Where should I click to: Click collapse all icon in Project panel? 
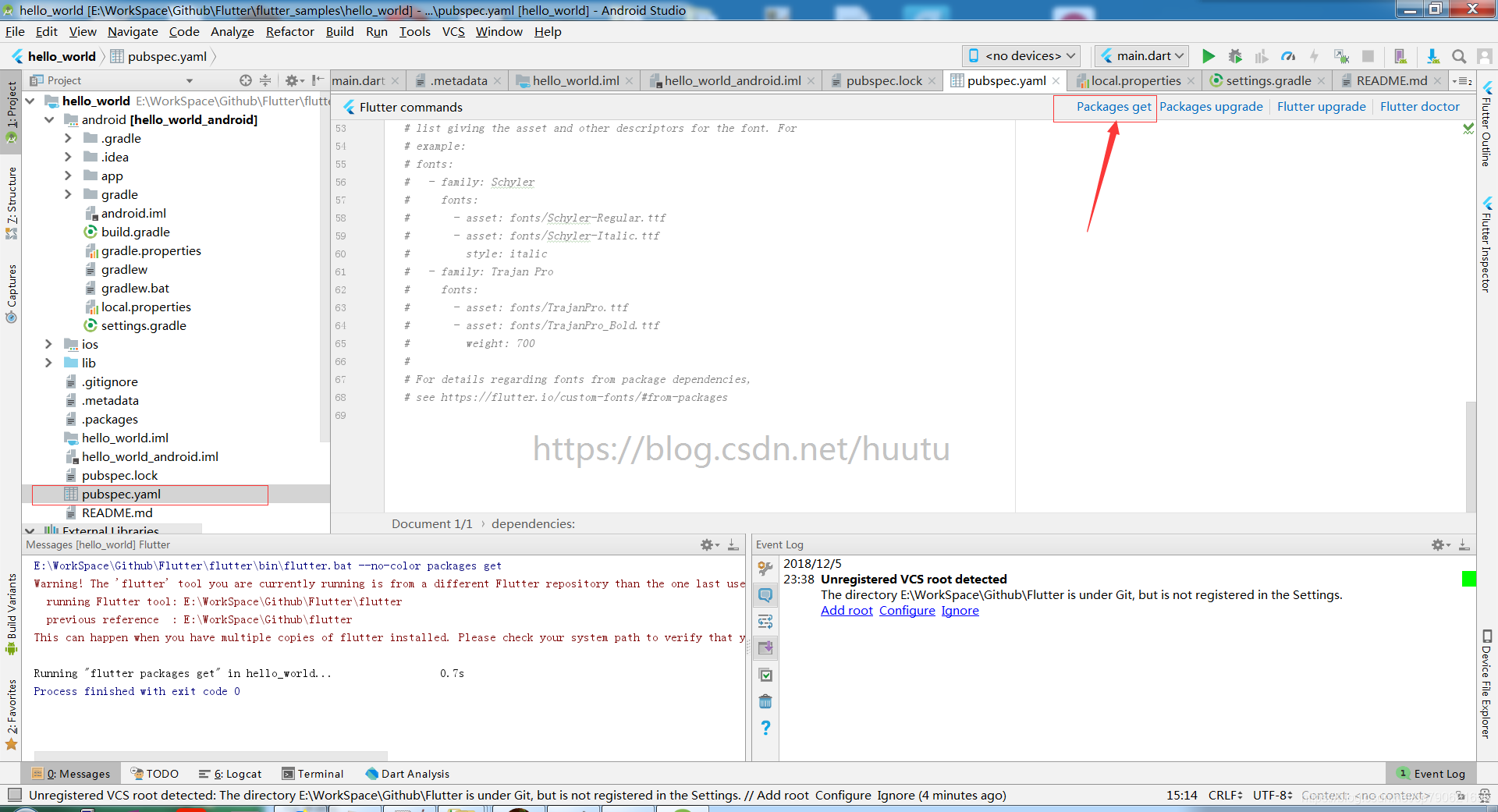(x=265, y=80)
